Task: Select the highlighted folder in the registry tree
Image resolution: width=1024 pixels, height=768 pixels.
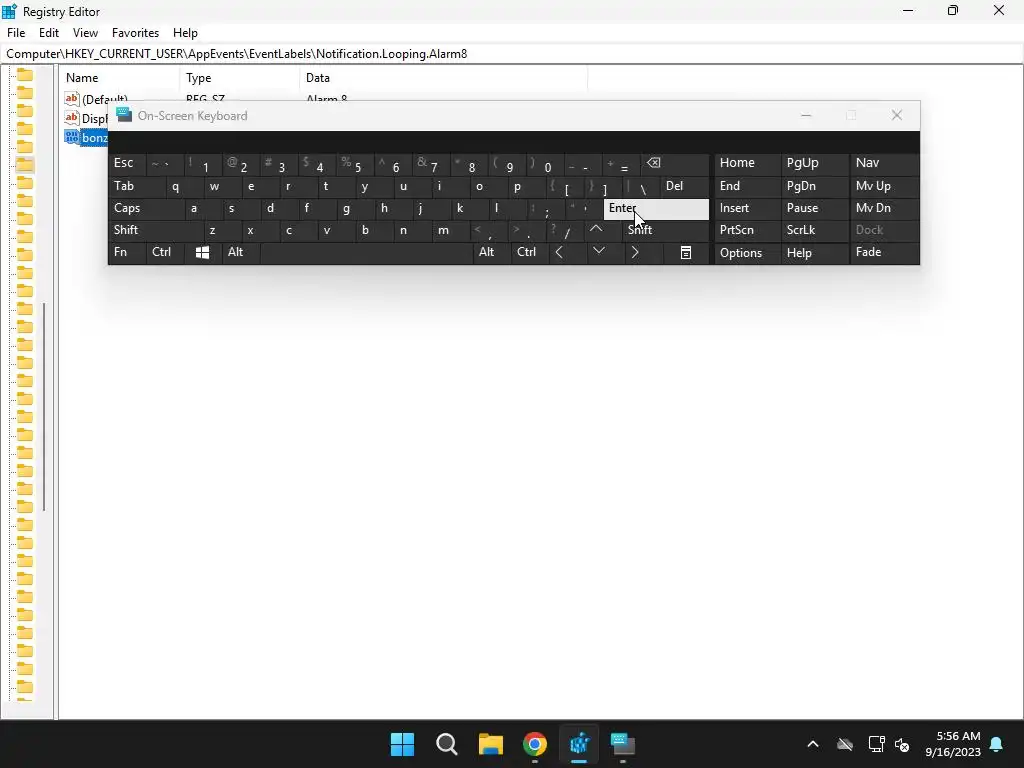Action: coord(25,165)
